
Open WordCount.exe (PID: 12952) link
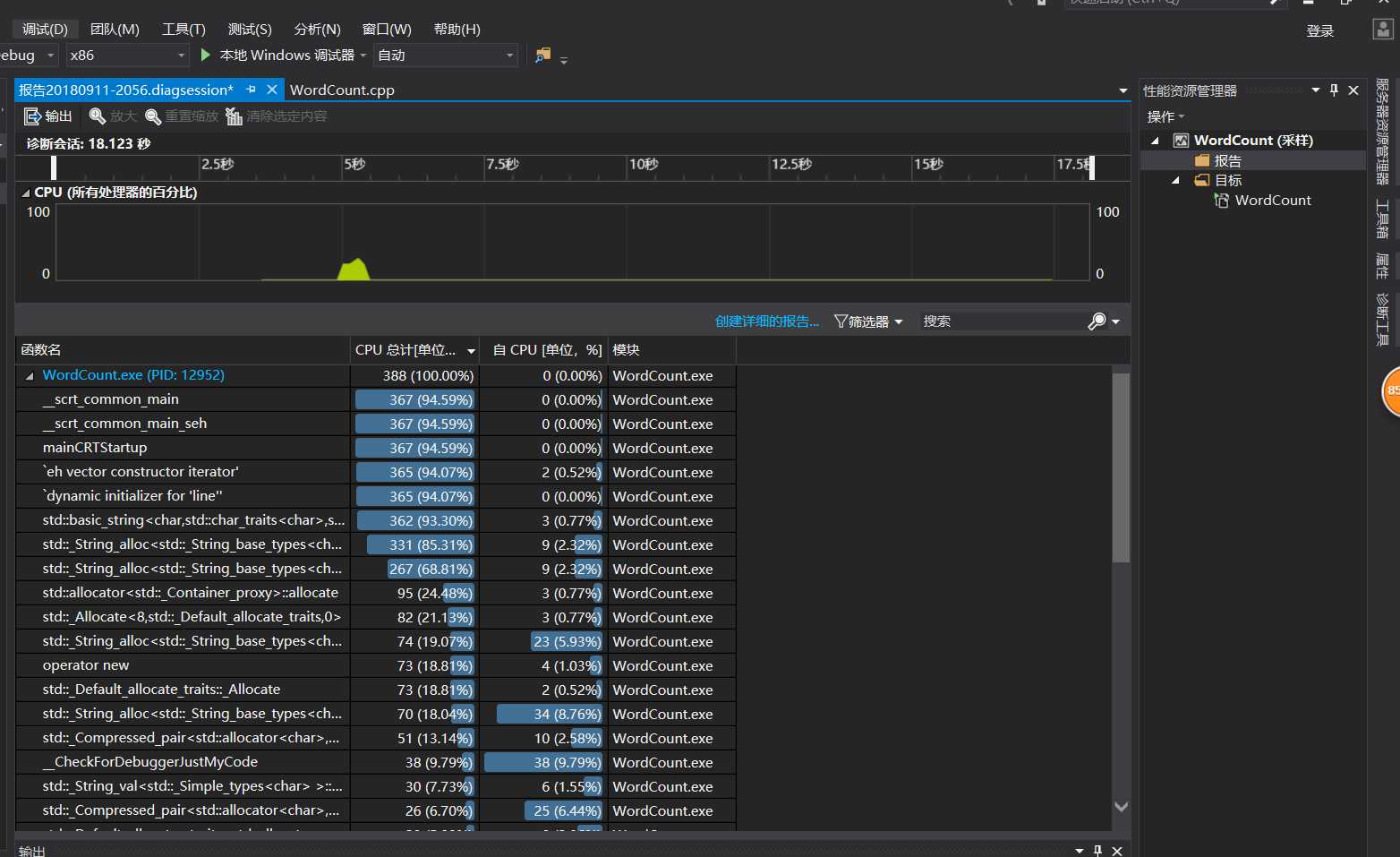click(x=133, y=375)
